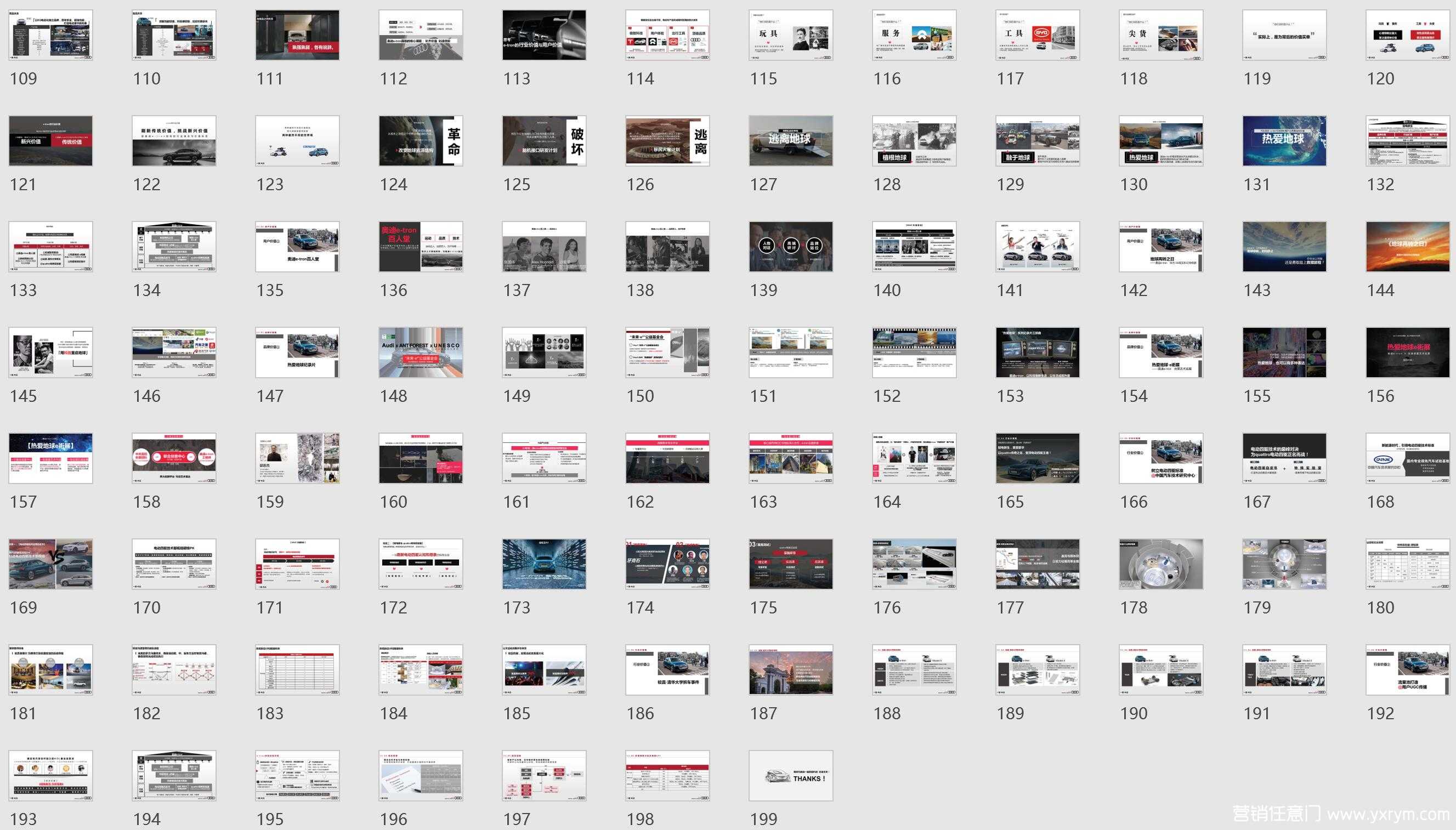Viewport: 1456px width, 830px height.
Task: Open slide 198 red table thumbnail
Action: (x=667, y=776)
